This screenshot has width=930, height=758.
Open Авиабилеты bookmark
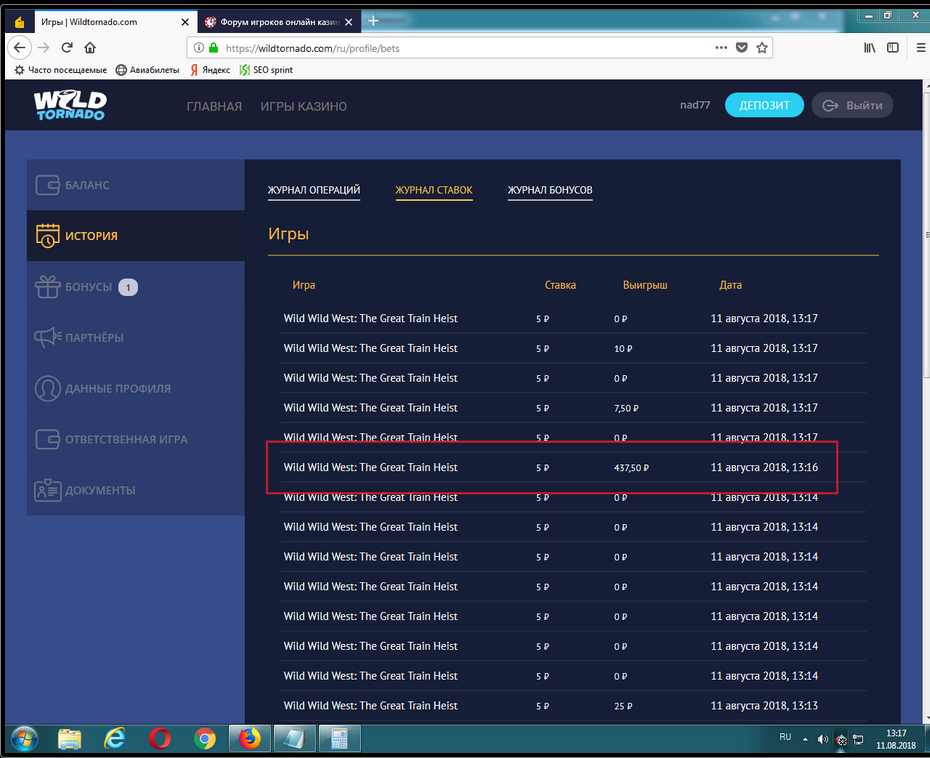coord(148,70)
